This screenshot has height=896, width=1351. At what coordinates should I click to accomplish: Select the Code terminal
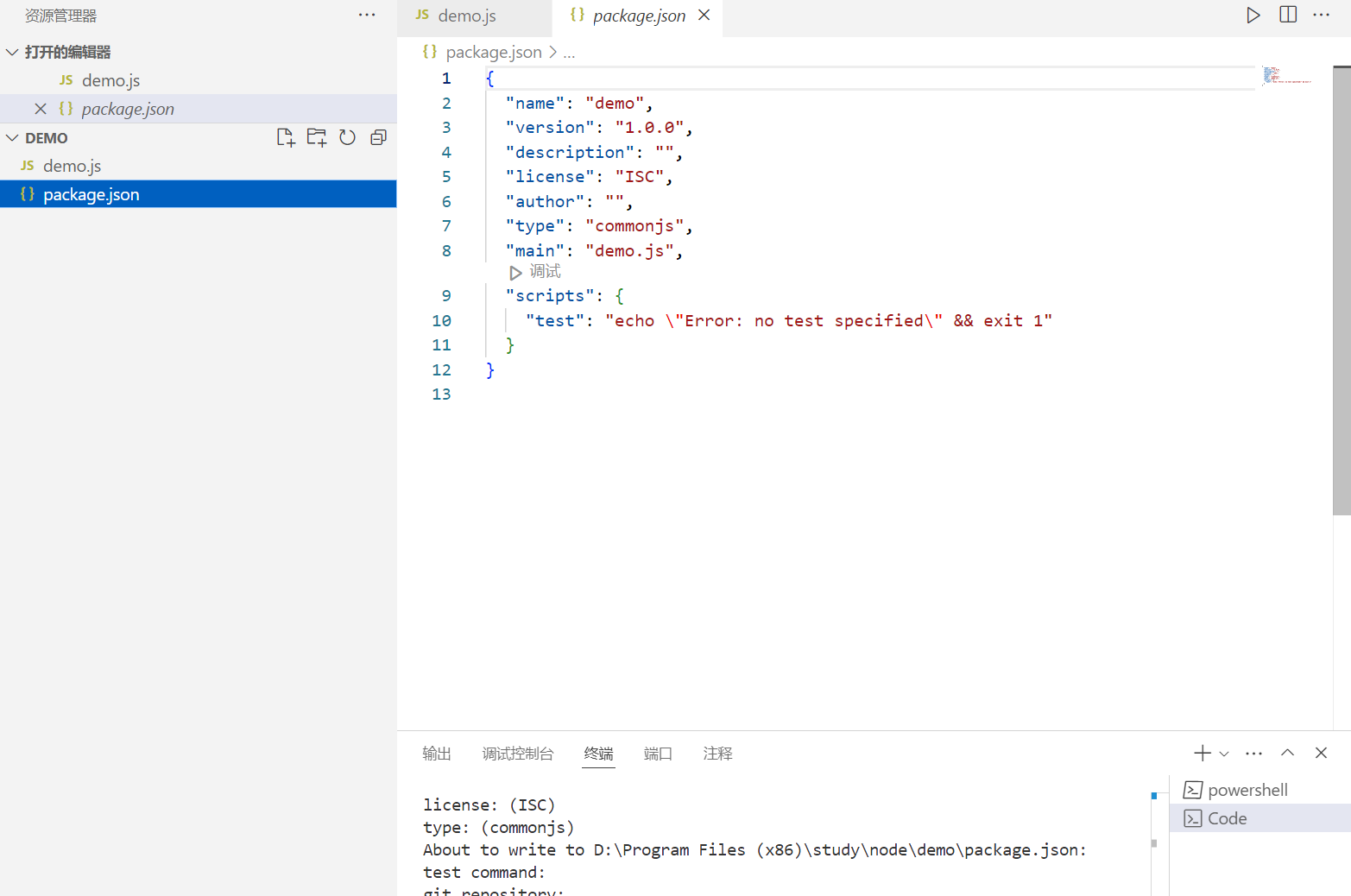[1260, 818]
